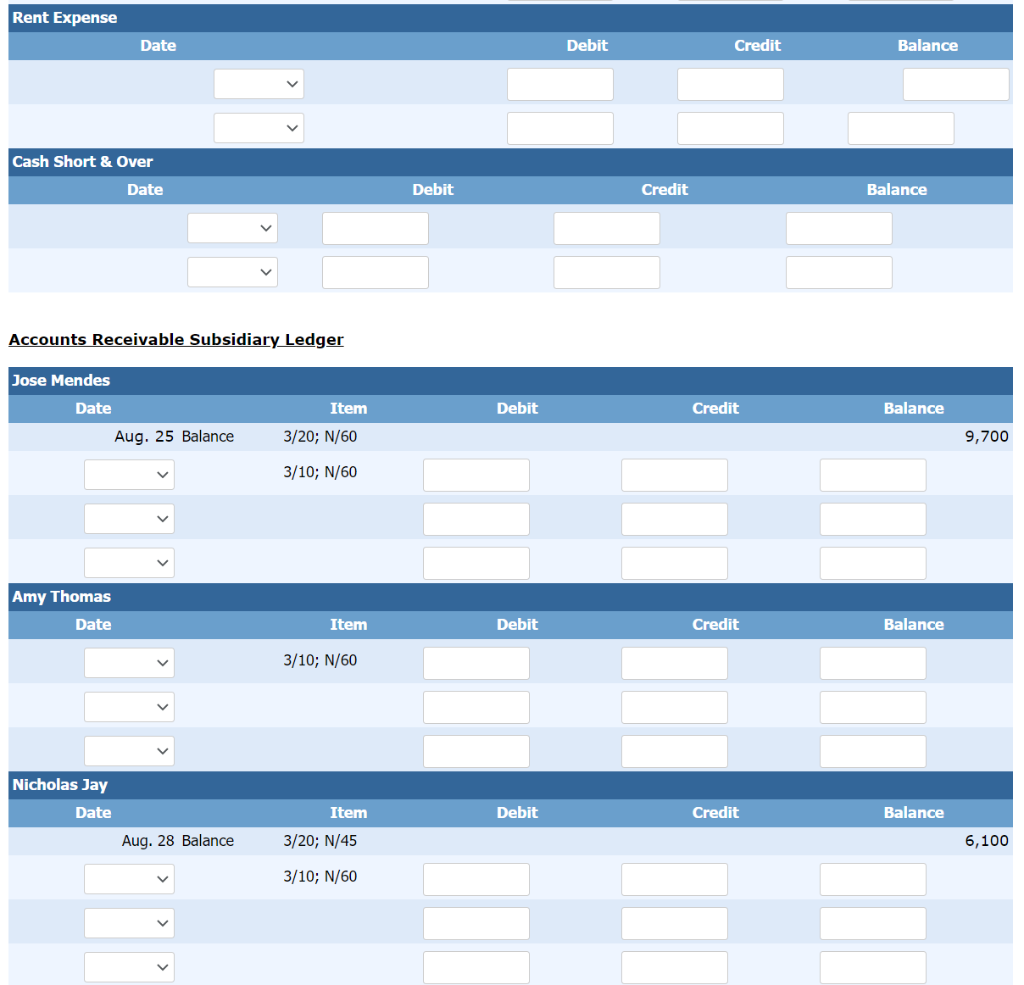Screen dimensions: 1024x985
Task: Open the second date dropdown under Jose Mendes
Action: tap(129, 518)
